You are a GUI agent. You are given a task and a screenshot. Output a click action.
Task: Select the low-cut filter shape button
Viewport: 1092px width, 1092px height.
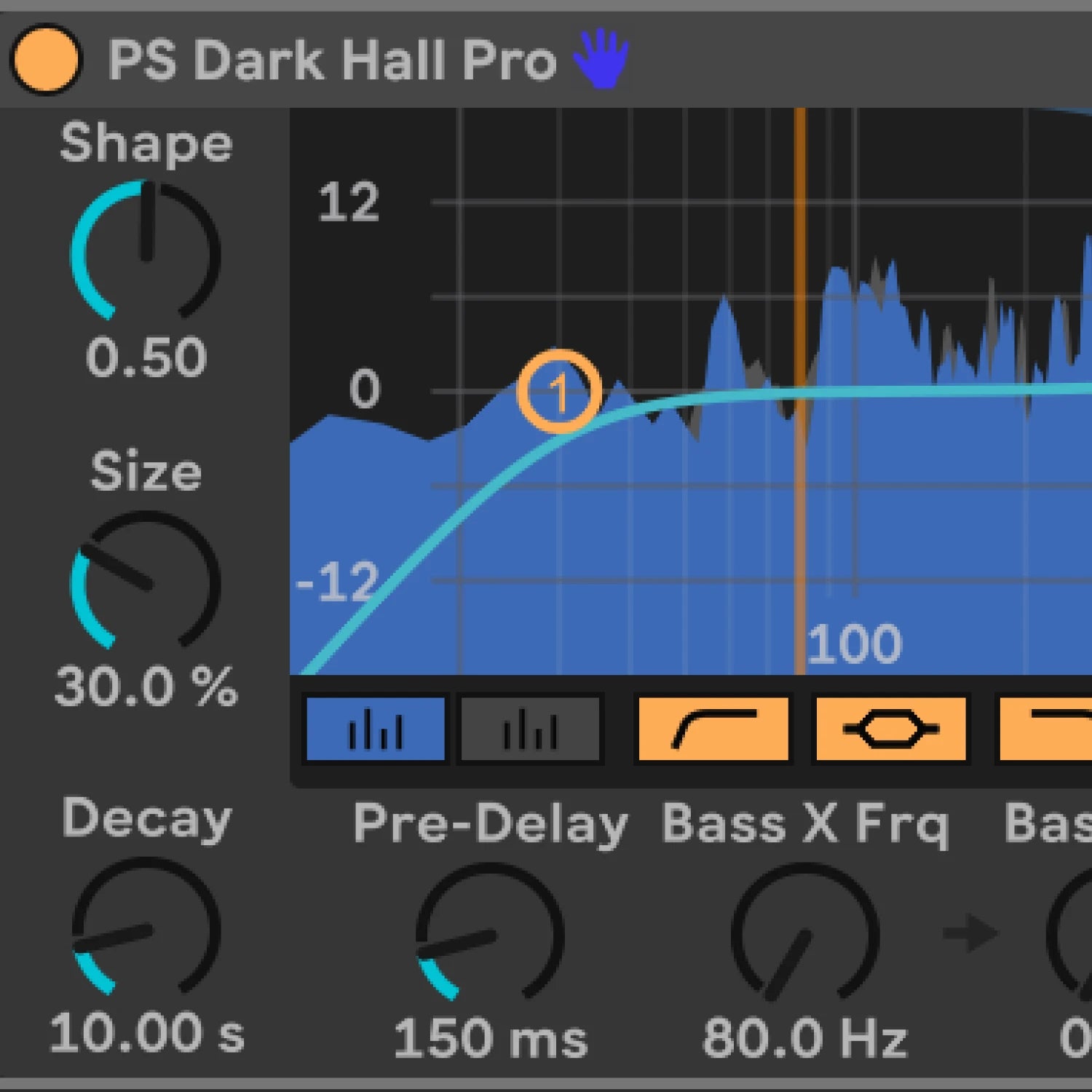point(713,729)
